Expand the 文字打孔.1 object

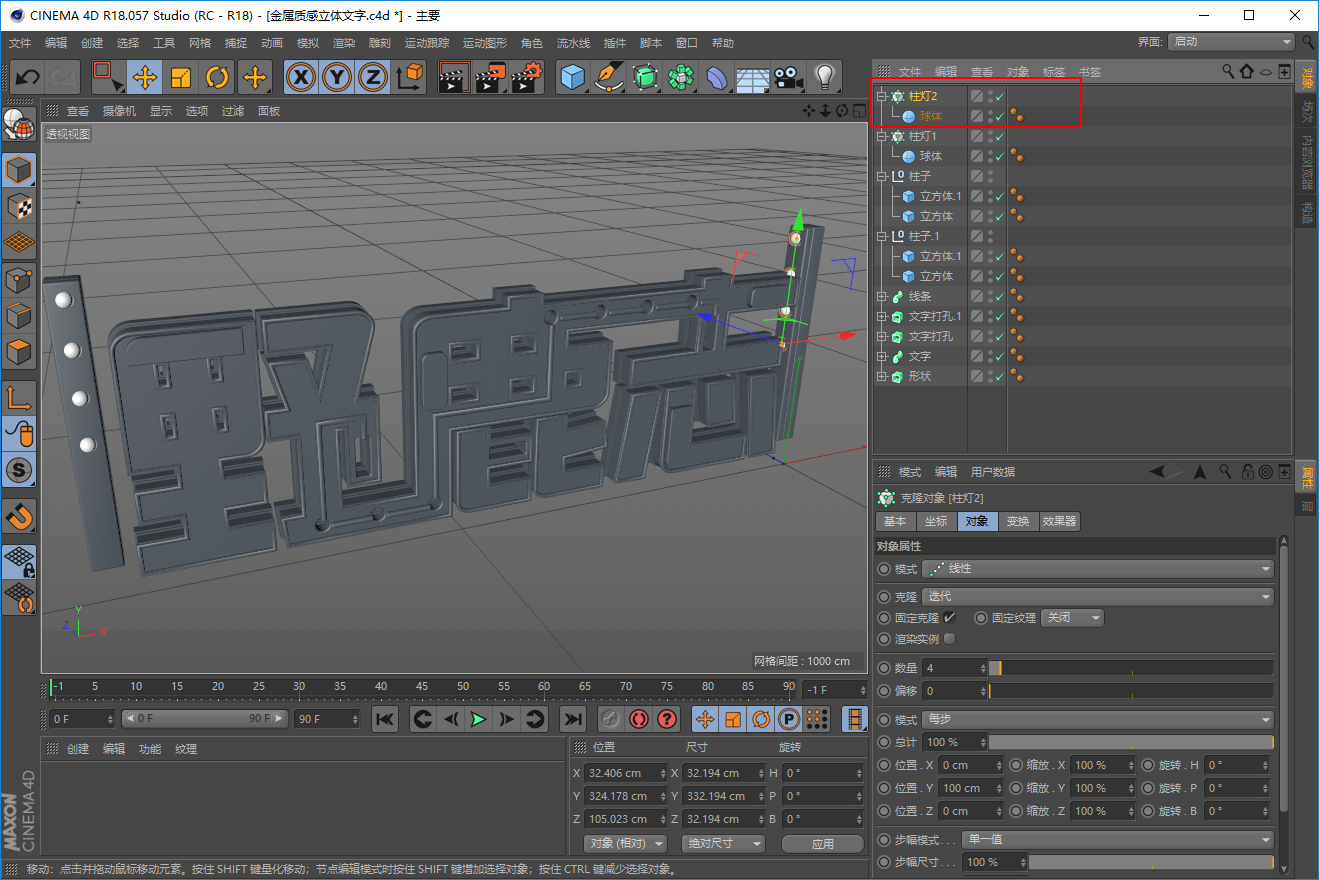(882, 317)
